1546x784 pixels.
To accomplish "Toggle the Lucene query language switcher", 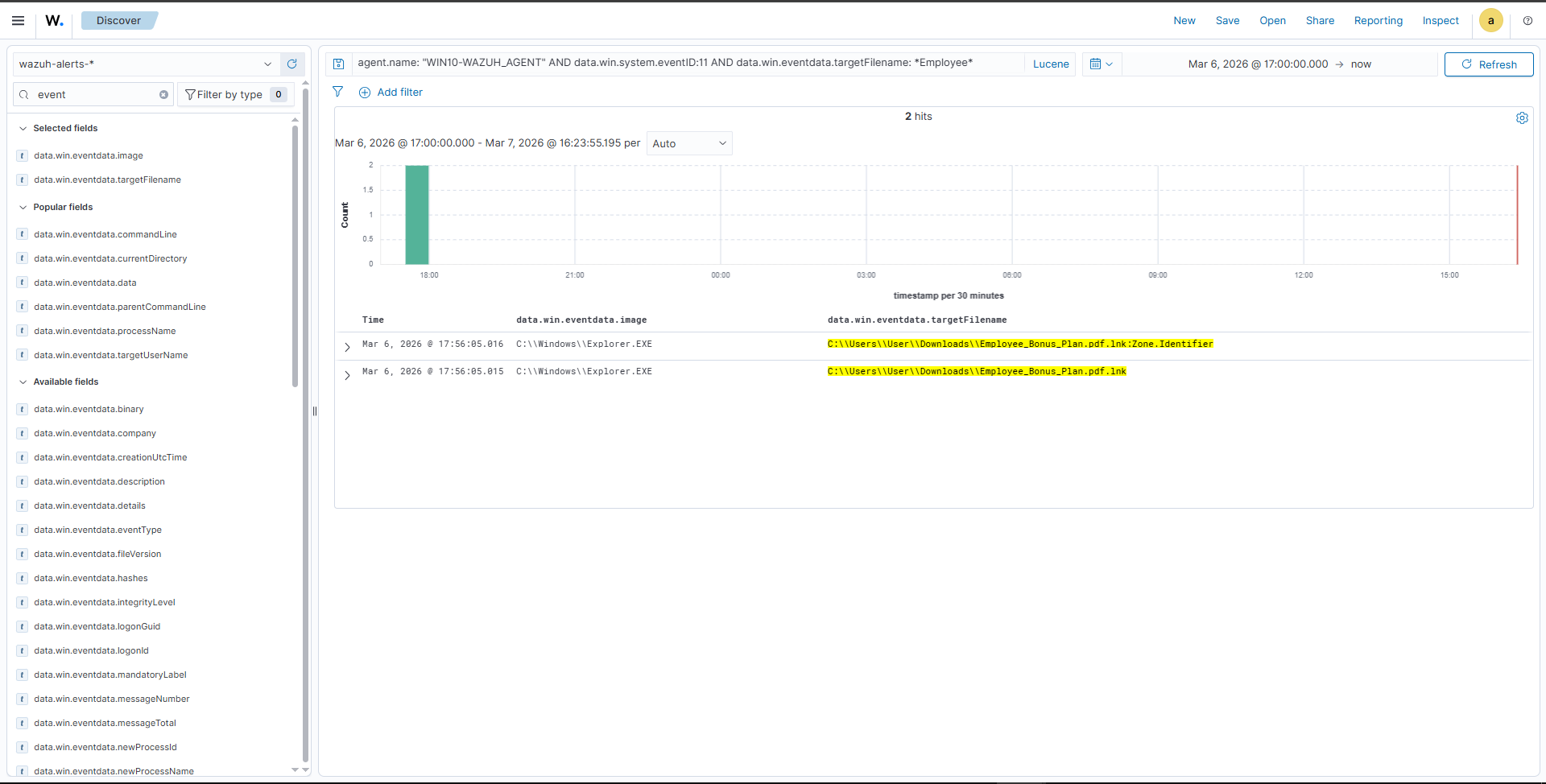I will [1051, 64].
